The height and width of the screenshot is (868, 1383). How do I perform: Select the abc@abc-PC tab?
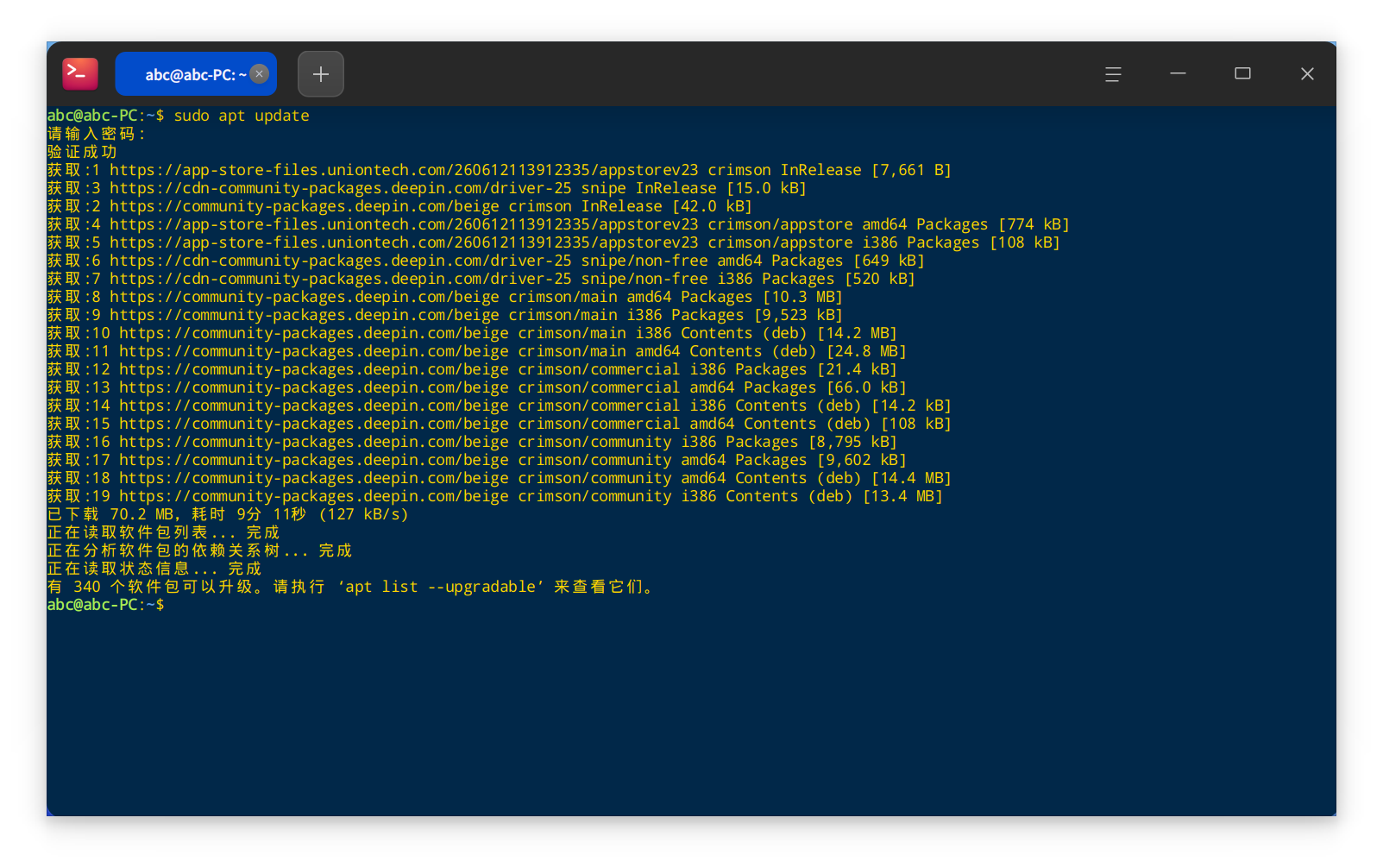click(196, 74)
